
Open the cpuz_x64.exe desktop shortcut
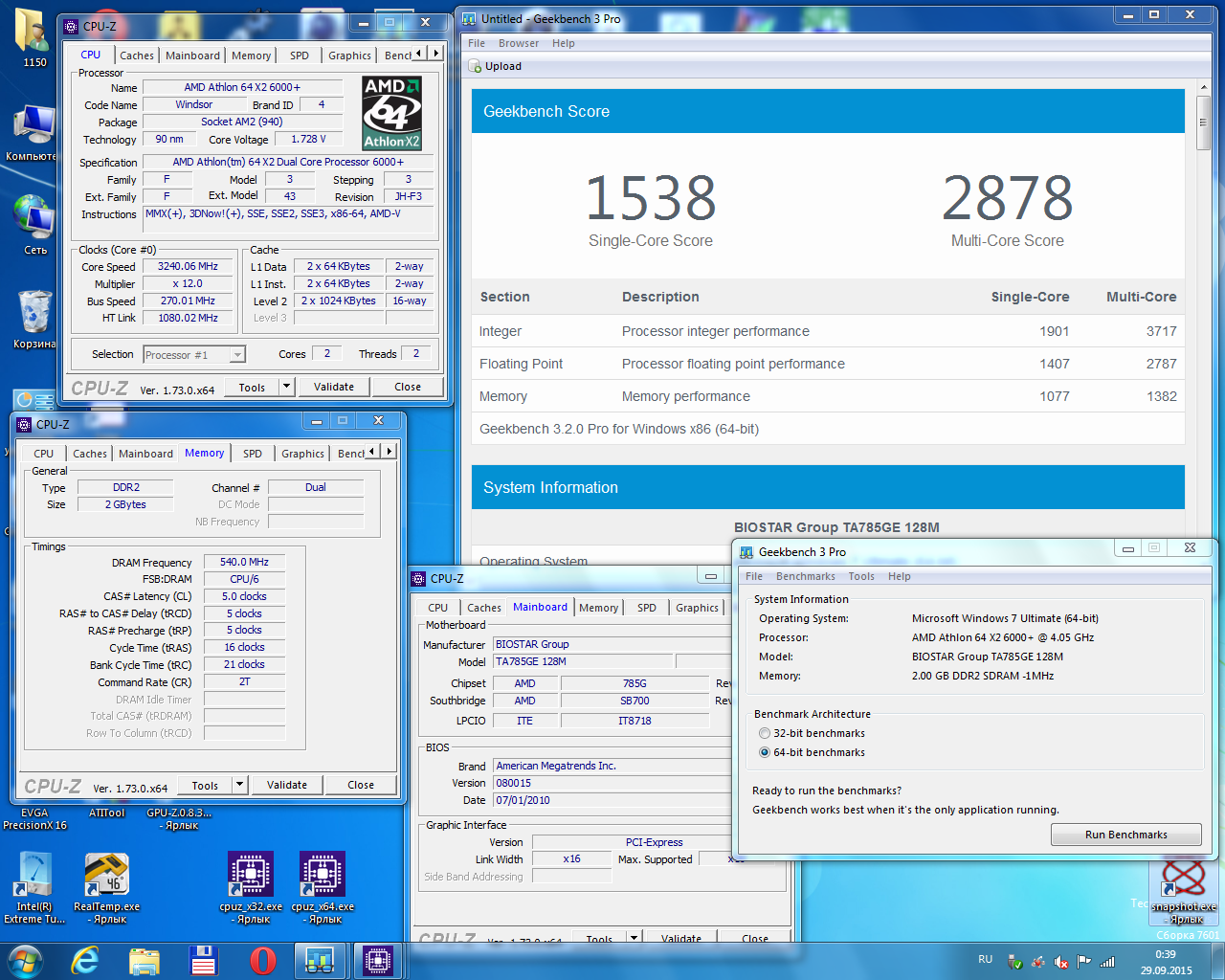pos(323,888)
